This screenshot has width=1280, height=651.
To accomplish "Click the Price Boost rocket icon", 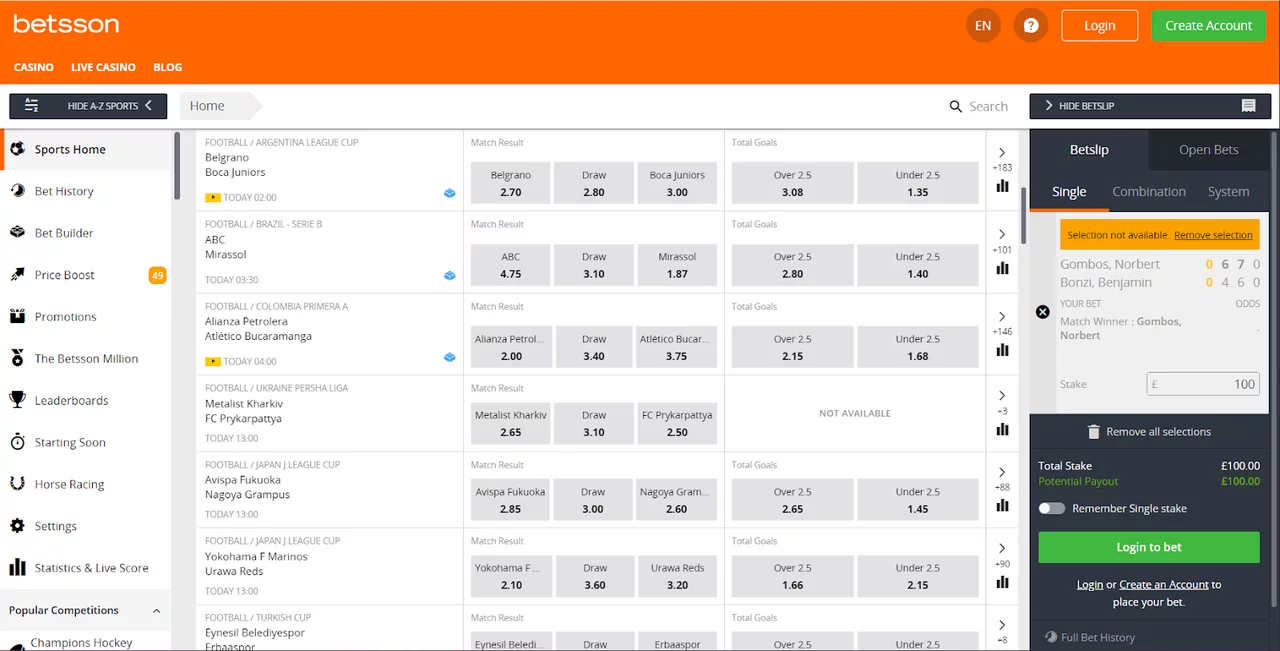I will tap(17, 275).
